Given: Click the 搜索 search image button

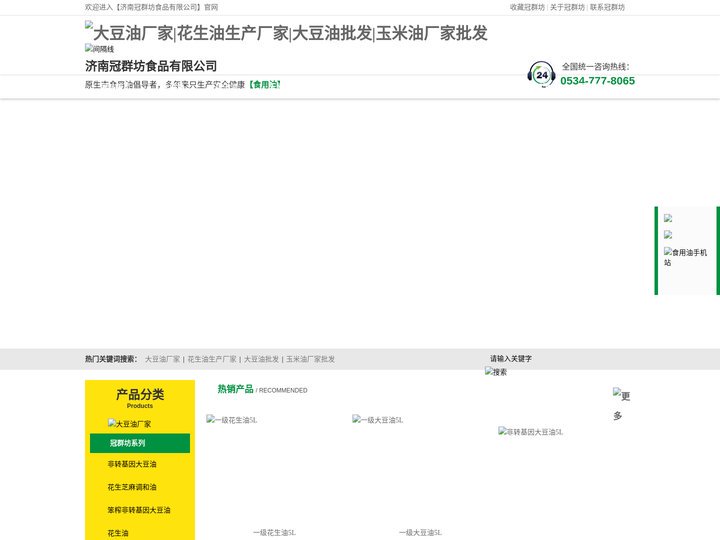Looking at the screenshot, I should (x=496, y=372).
